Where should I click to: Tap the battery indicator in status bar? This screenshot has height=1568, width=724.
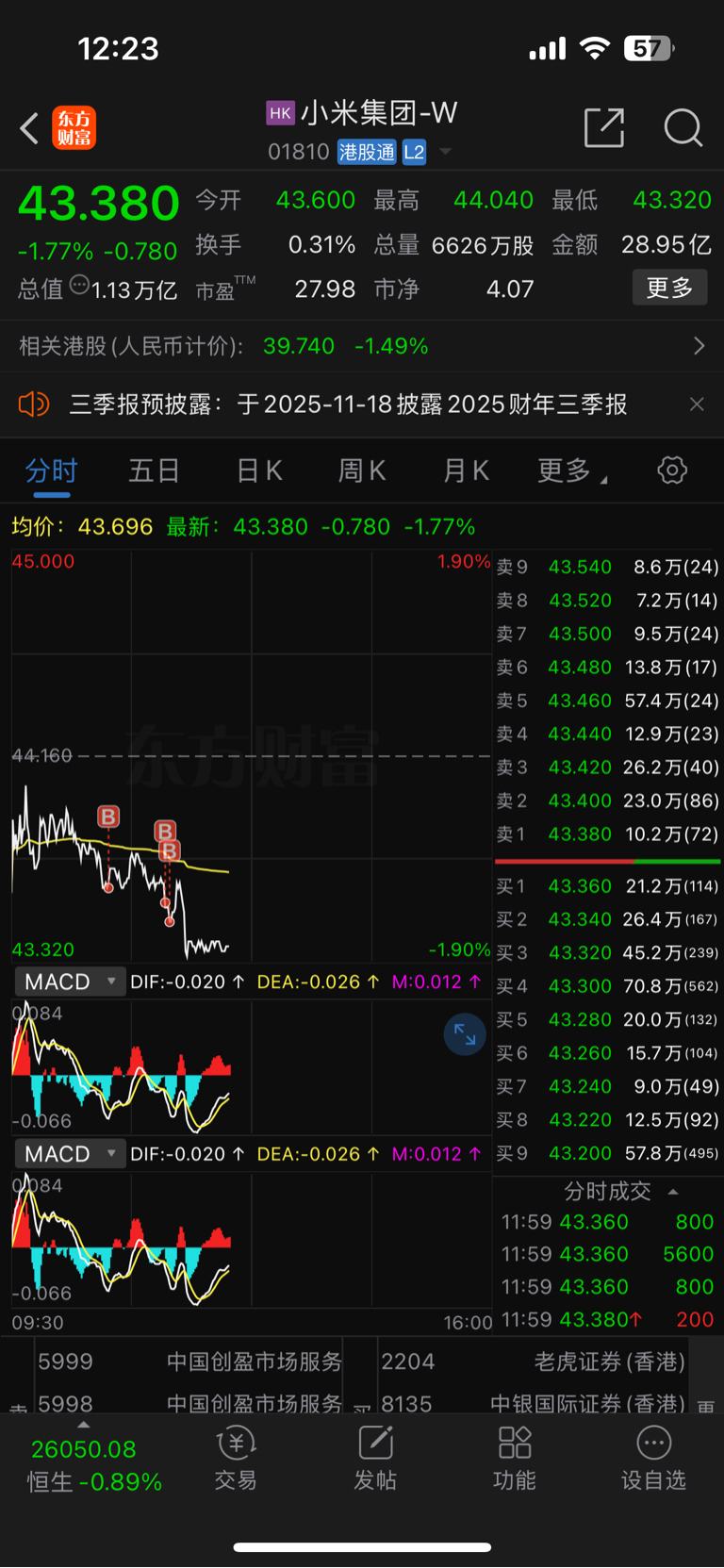coord(649,48)
